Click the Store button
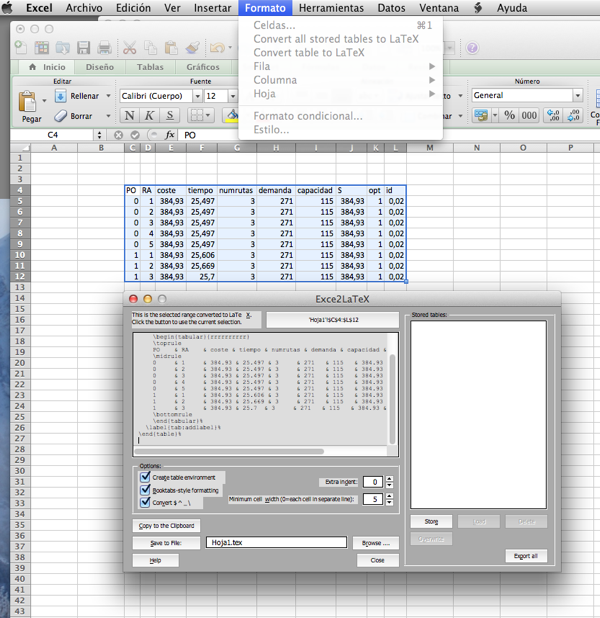600x618 pixels. 431,521
